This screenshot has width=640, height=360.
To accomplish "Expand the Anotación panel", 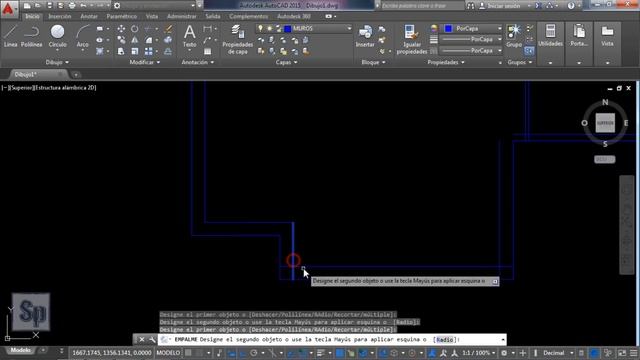I will (x=198, y=62).
